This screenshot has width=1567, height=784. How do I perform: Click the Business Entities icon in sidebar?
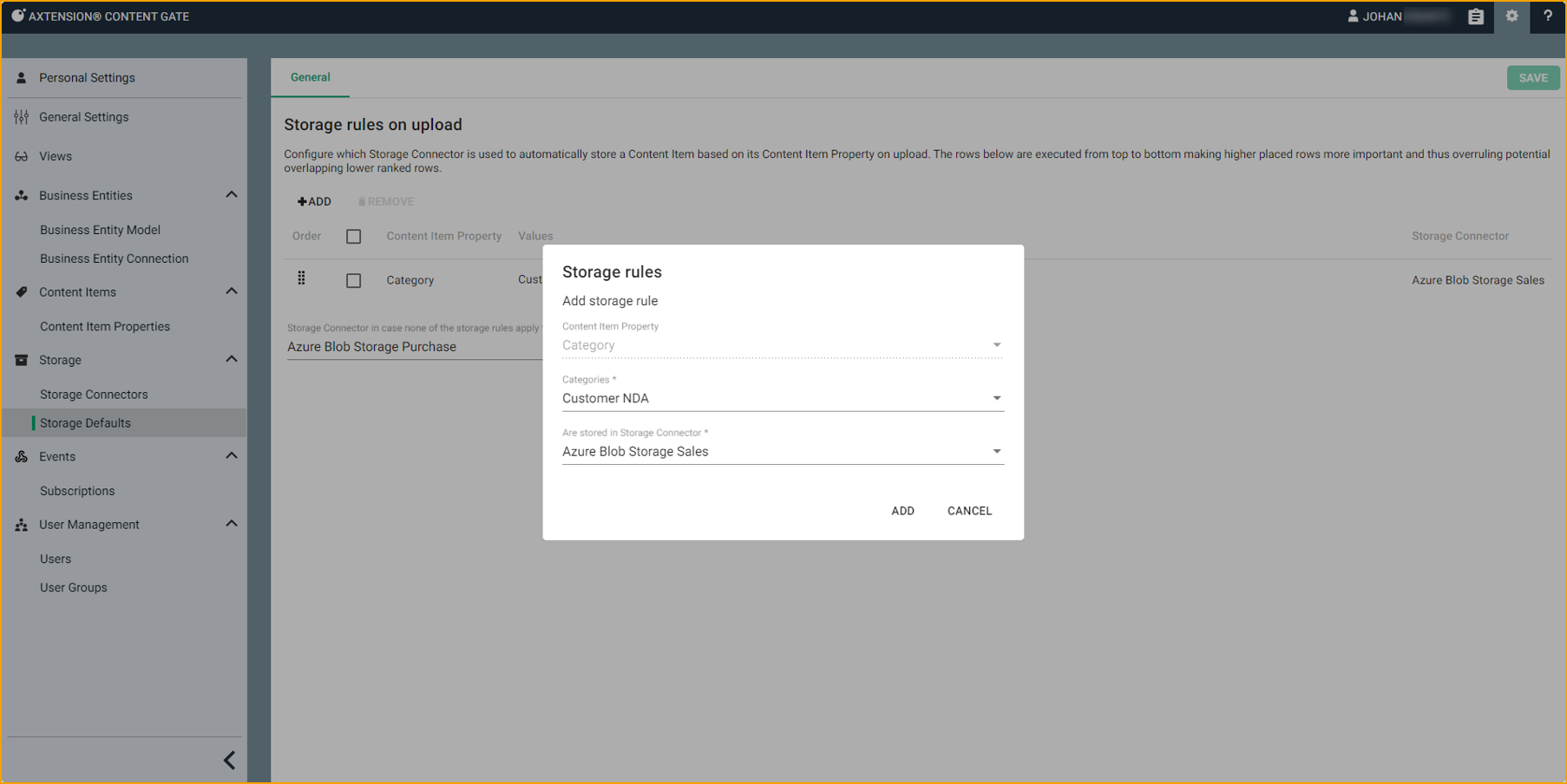coord(22,196)
